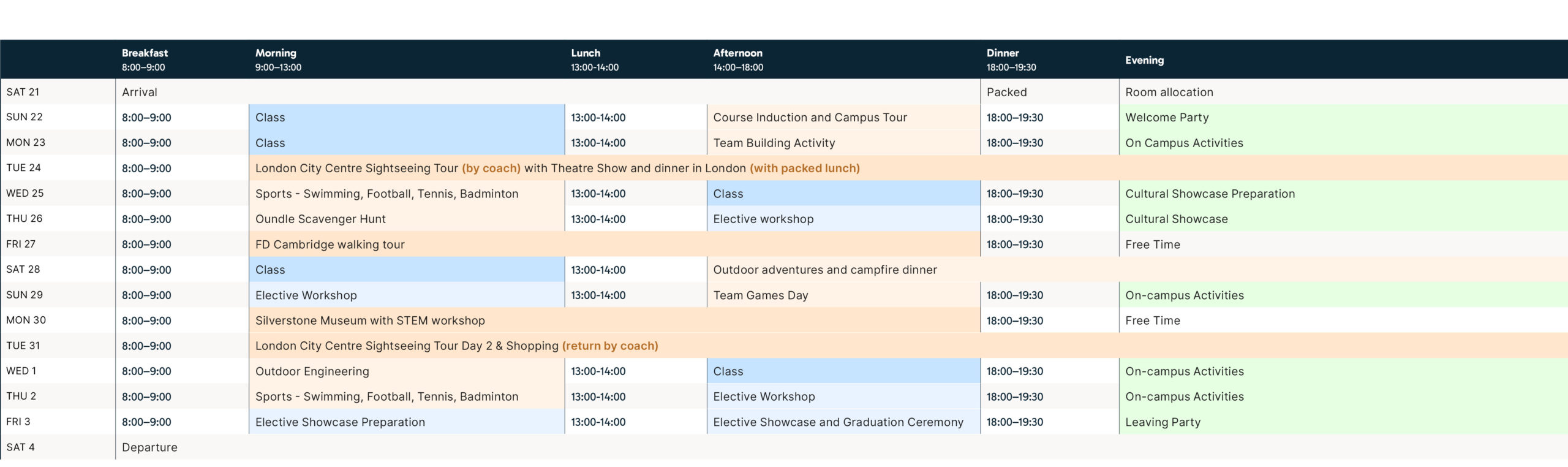Select the Team Games Day cell

coord(760,295)
